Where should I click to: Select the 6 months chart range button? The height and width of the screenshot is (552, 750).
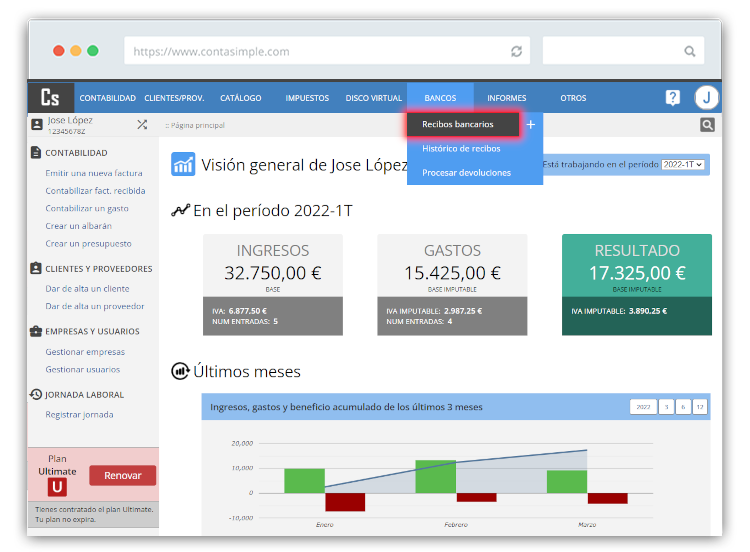(x=683, y=407)
